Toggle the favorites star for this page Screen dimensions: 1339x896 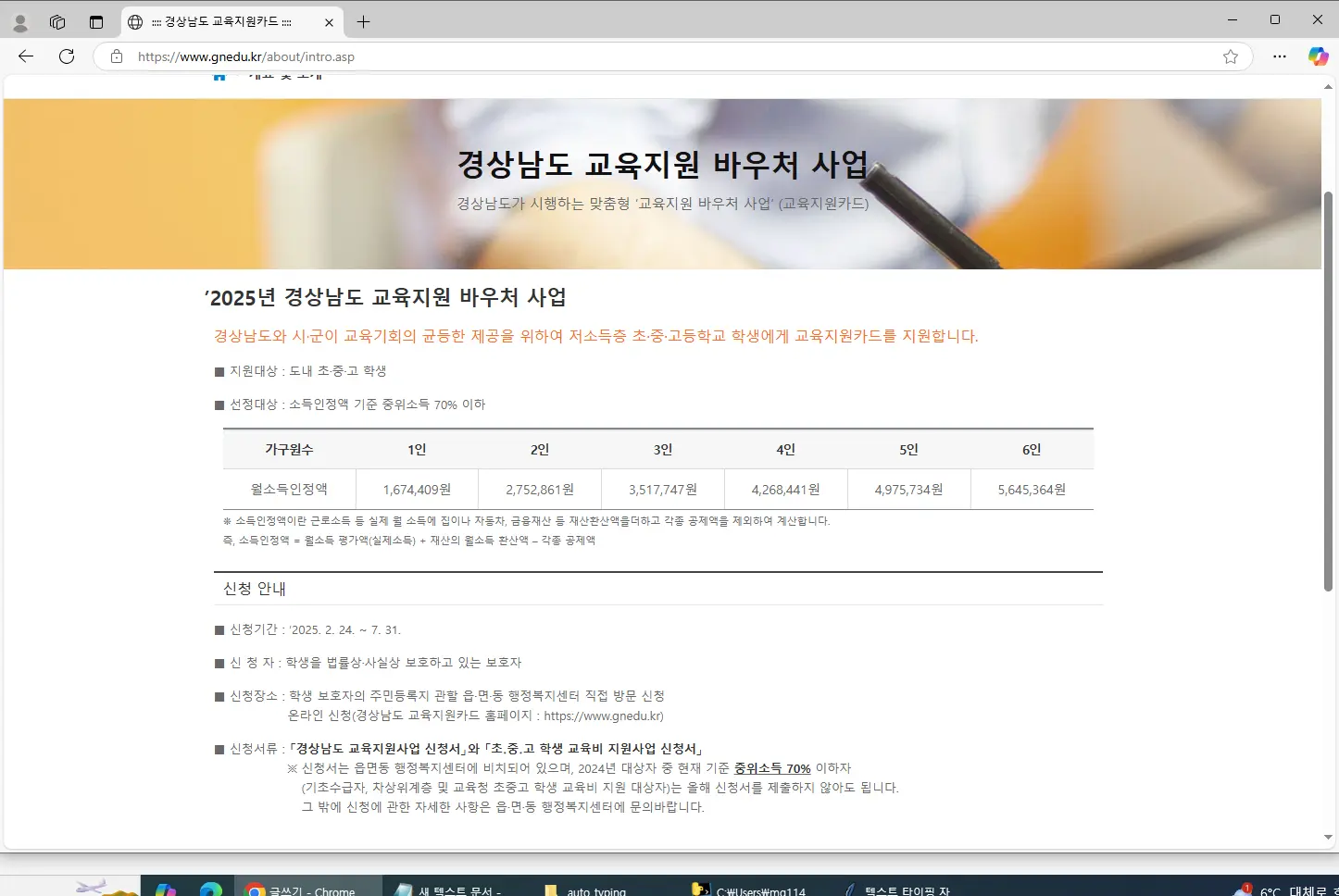pos(1231,56)
